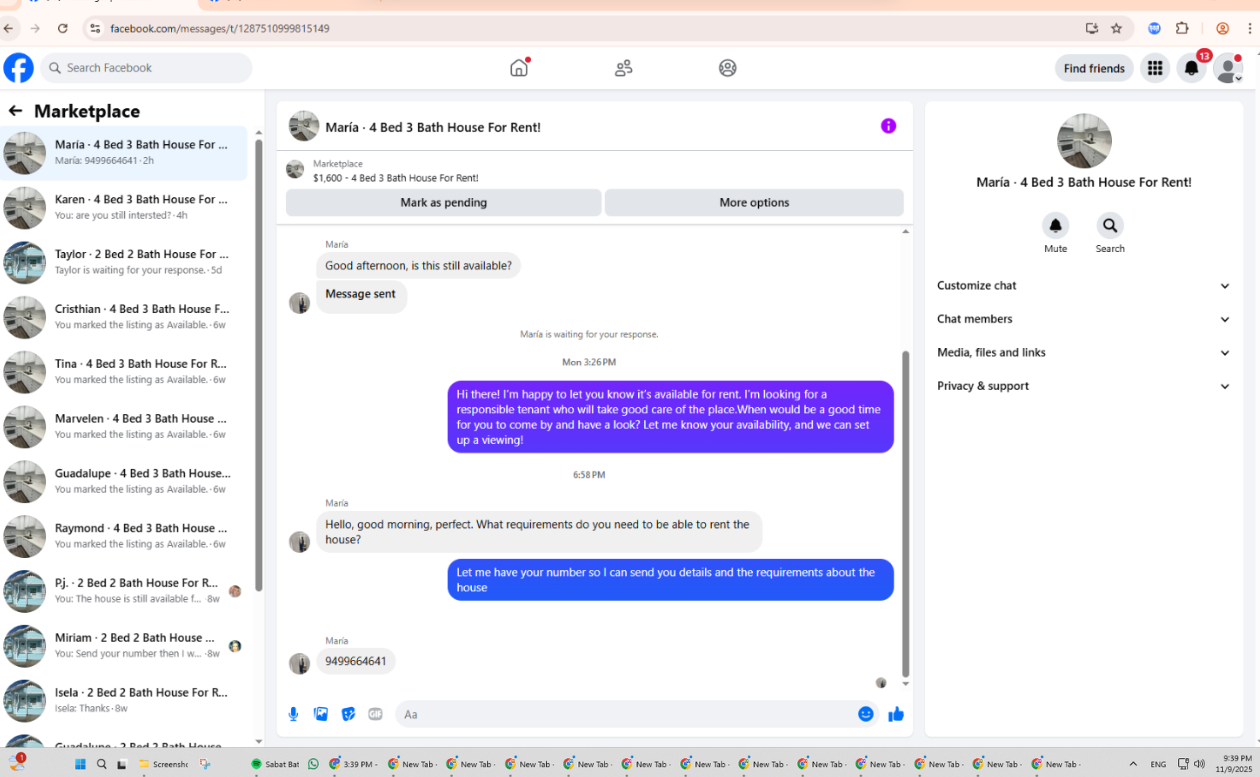Open Chrome's three-dot menu
1260x777 pixels.
[x=1248, y=28]
